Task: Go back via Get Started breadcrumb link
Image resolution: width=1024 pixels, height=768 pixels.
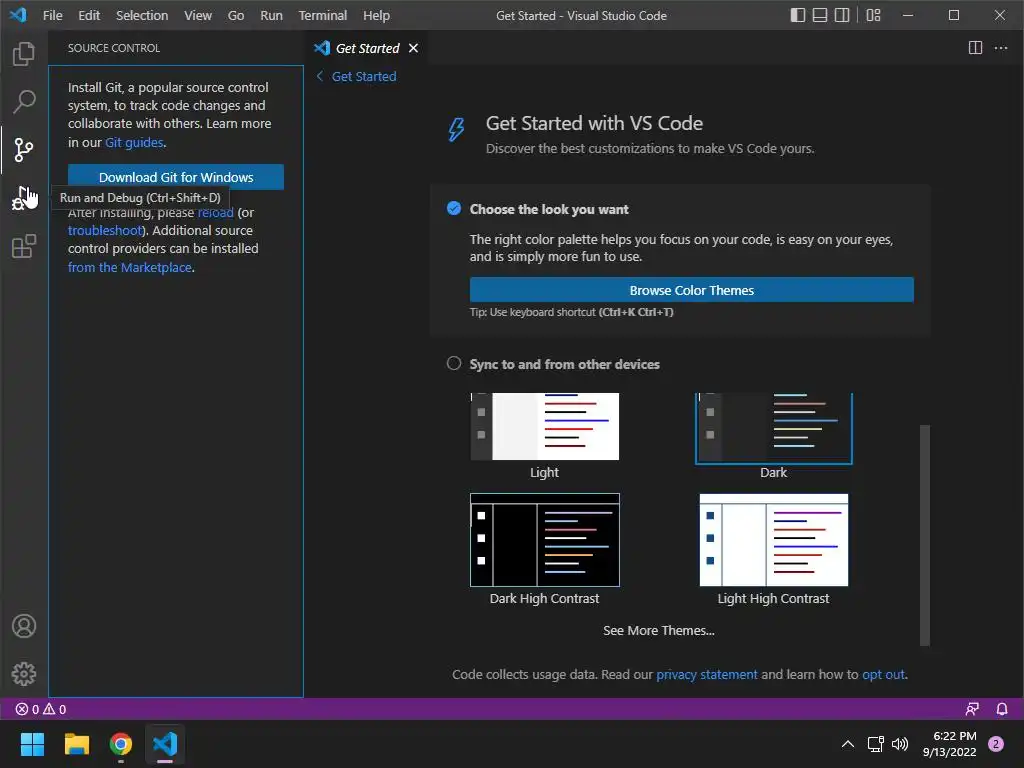Action: coord(357,76)
